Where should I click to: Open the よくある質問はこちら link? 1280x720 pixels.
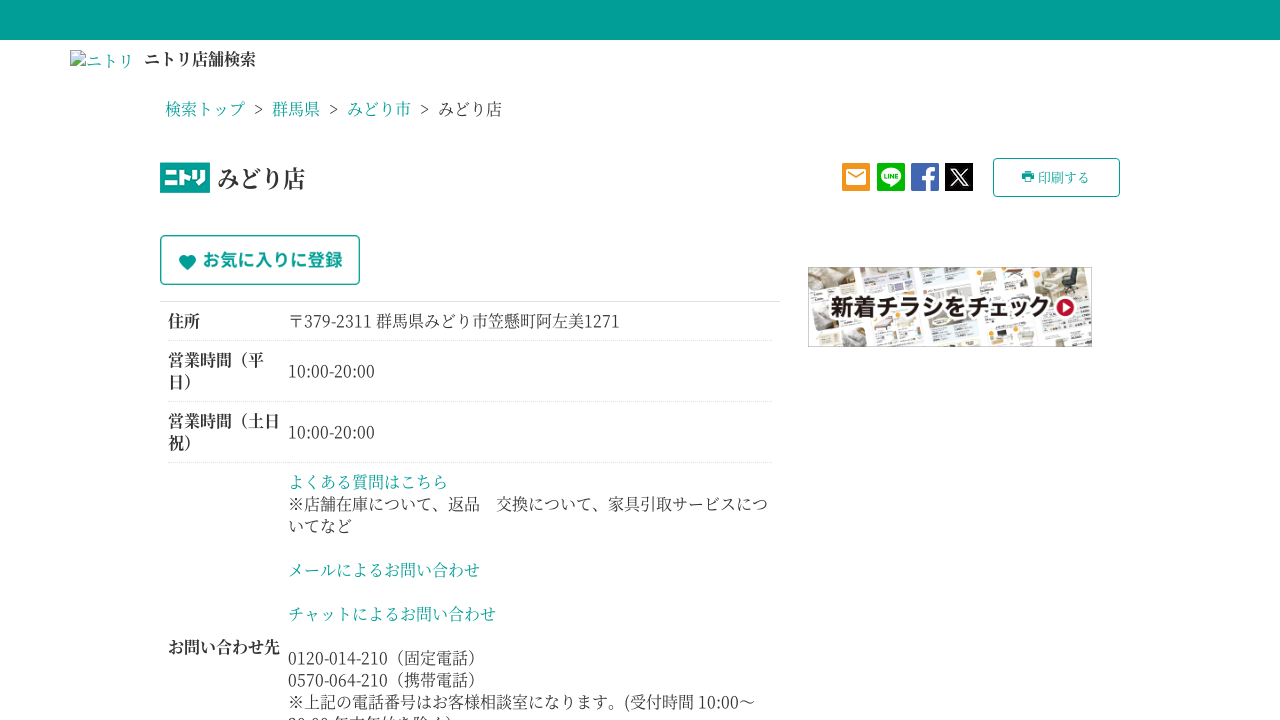pos(368,482)
